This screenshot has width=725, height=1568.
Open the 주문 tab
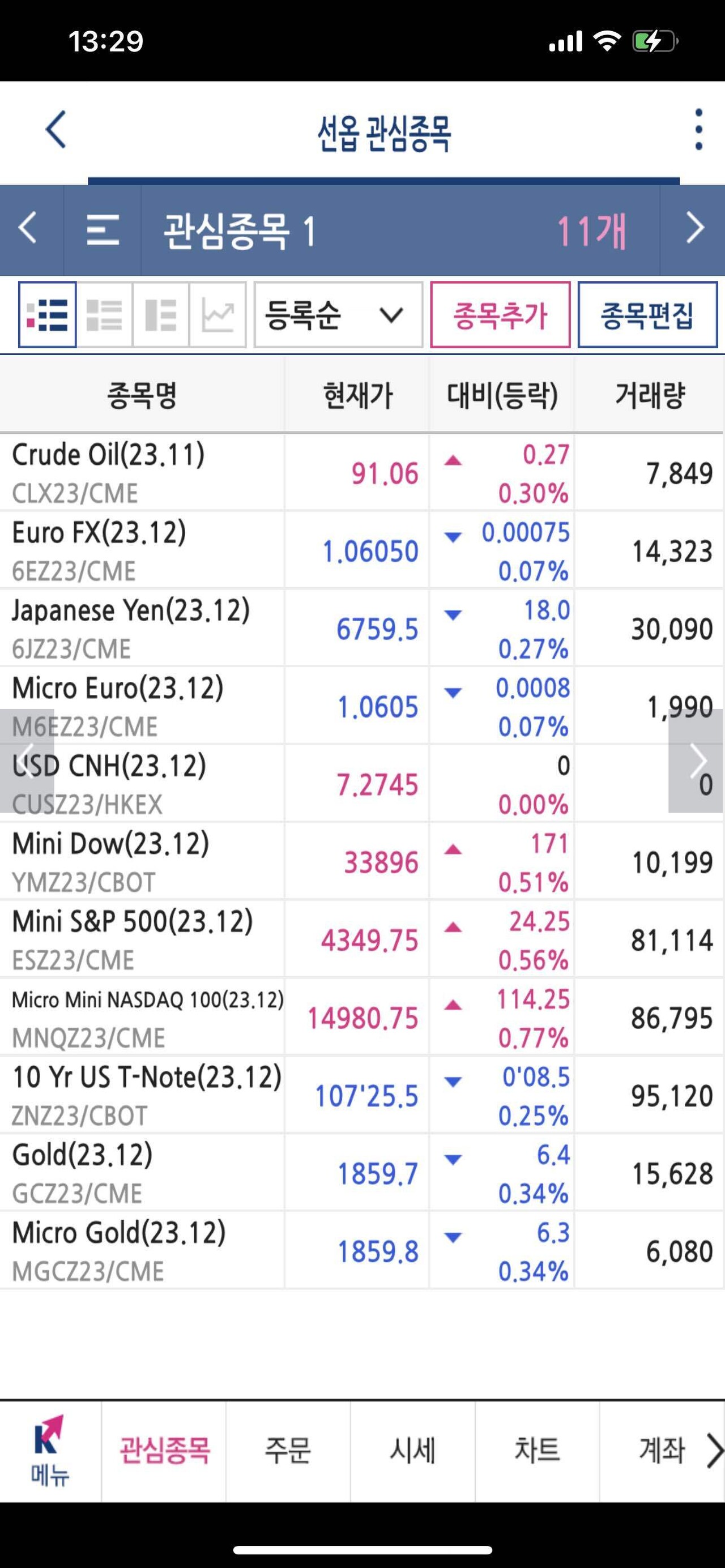[288, 1450]
